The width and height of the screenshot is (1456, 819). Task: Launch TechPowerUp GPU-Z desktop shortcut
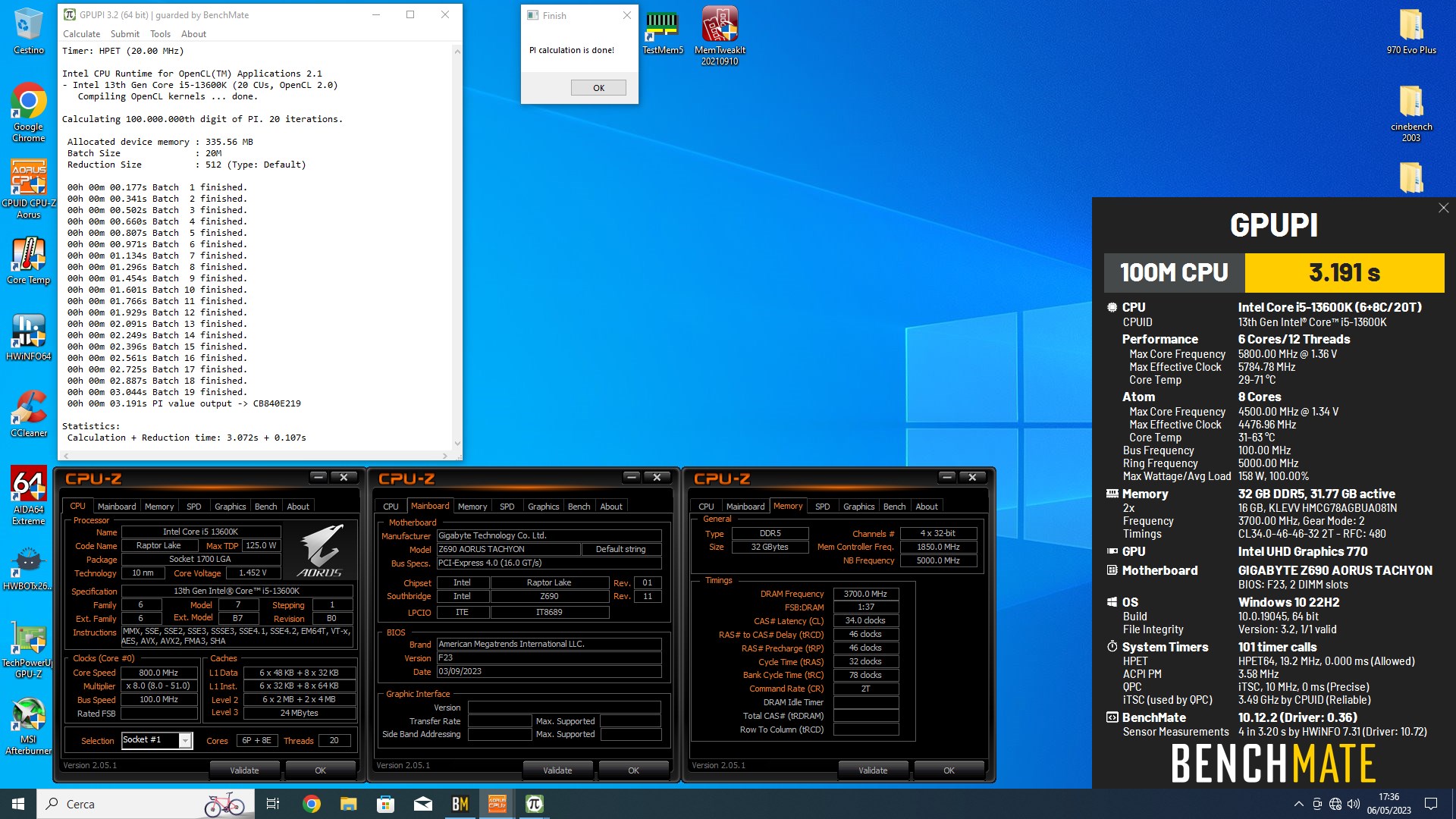(29, 649)
